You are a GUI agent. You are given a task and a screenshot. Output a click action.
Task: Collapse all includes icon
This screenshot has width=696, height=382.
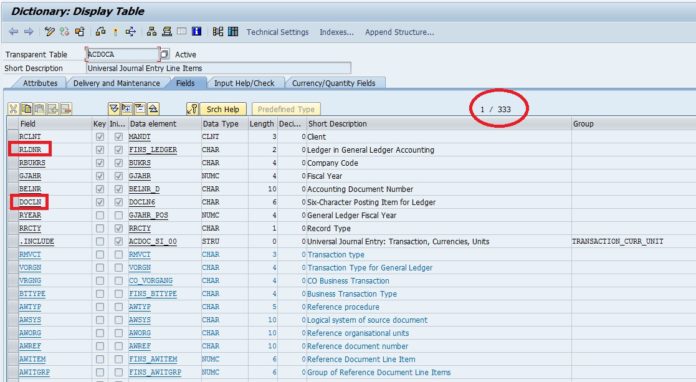point(153,109)
